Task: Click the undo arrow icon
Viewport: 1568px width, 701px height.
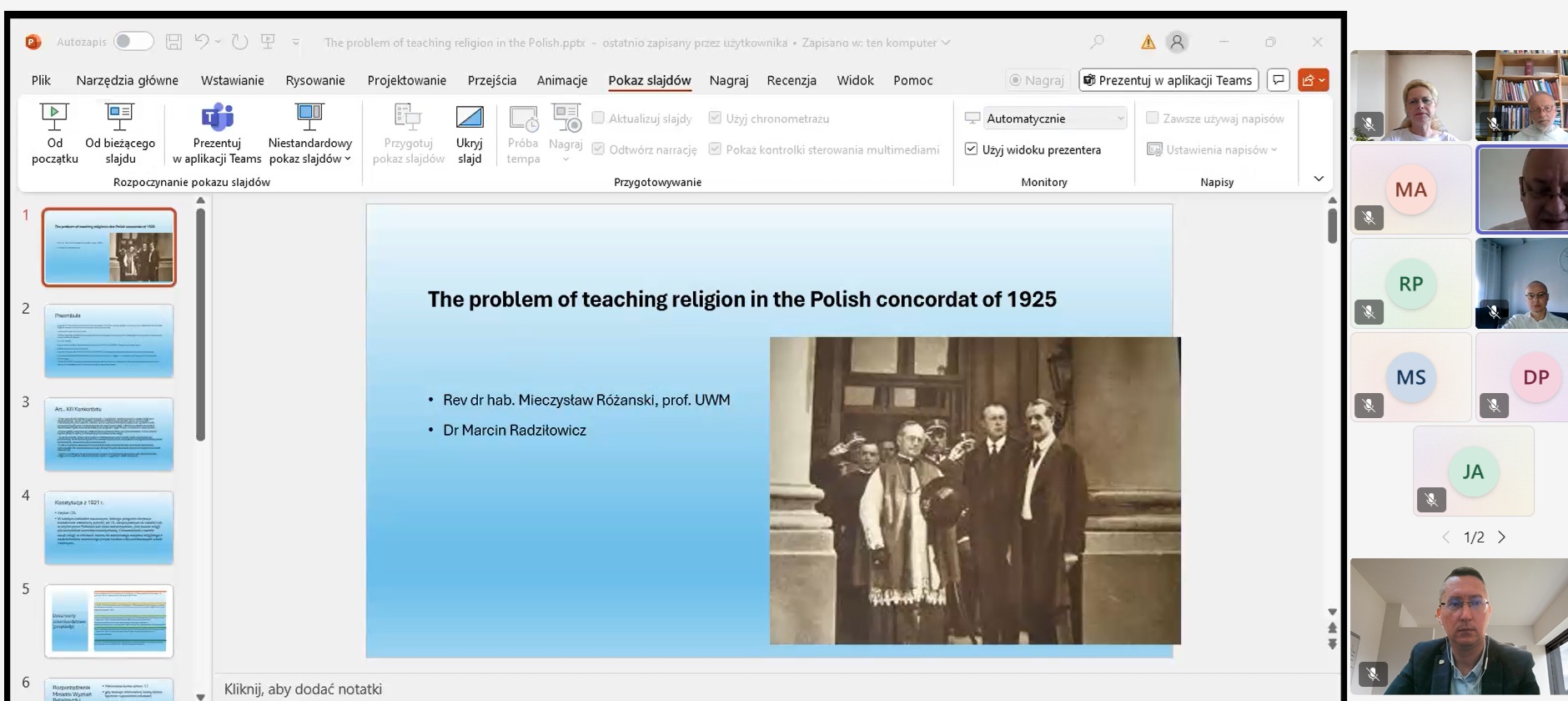Action: click(x=201, y=42)
